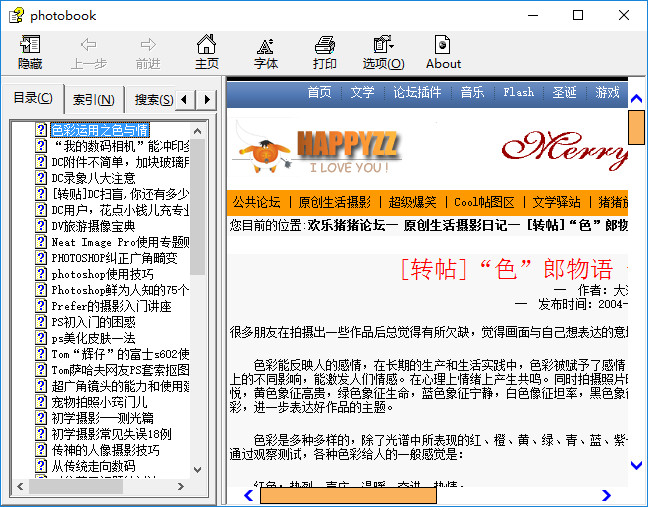Open topic Prefer的摄影入门讲座
Viewport: 648px width, 507px height.
tap(111, 306)
